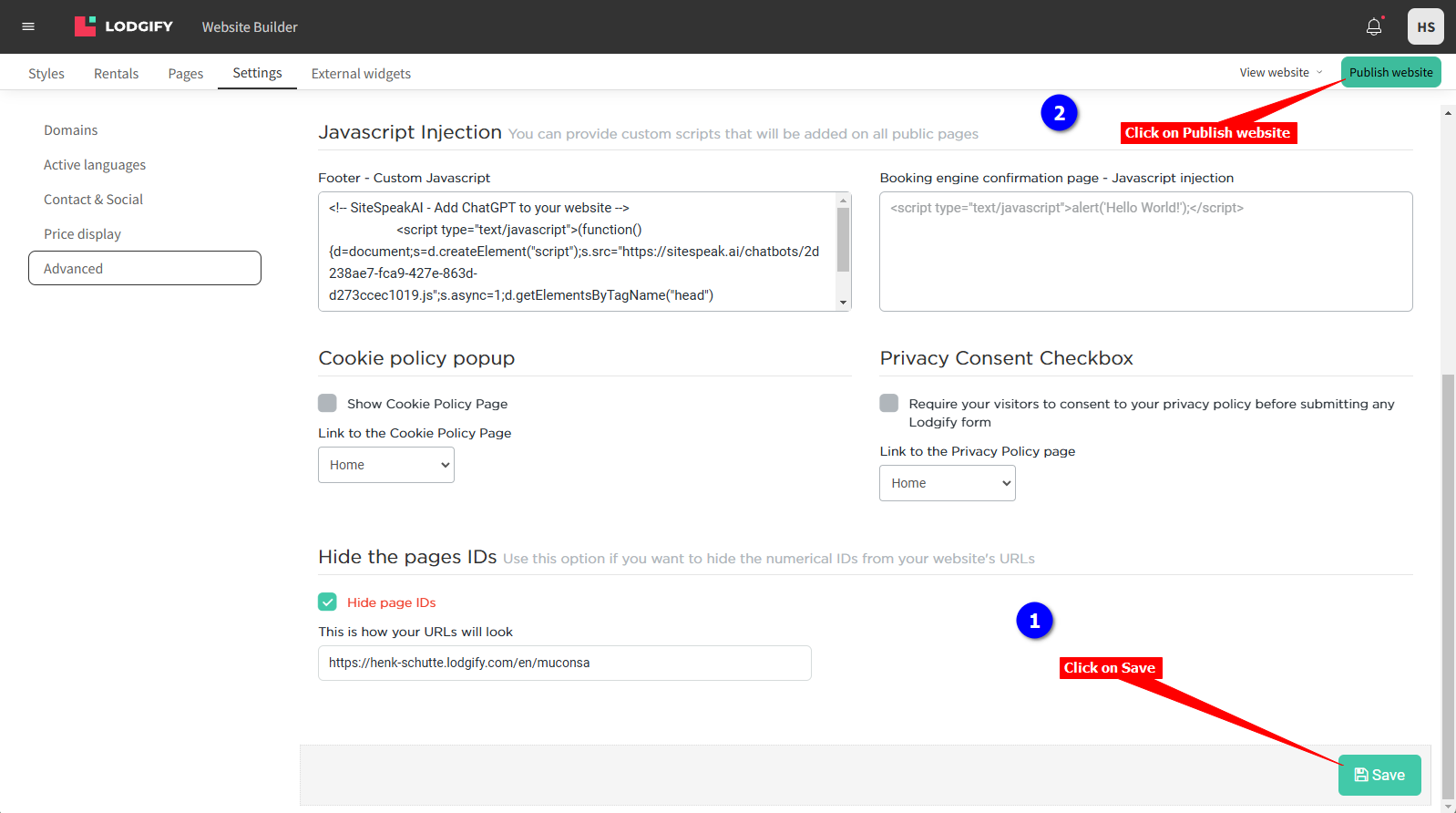This screenshot has width=1456, height=813.
Task: Click the Lodgify logo
Action: (x=124, y=26)
